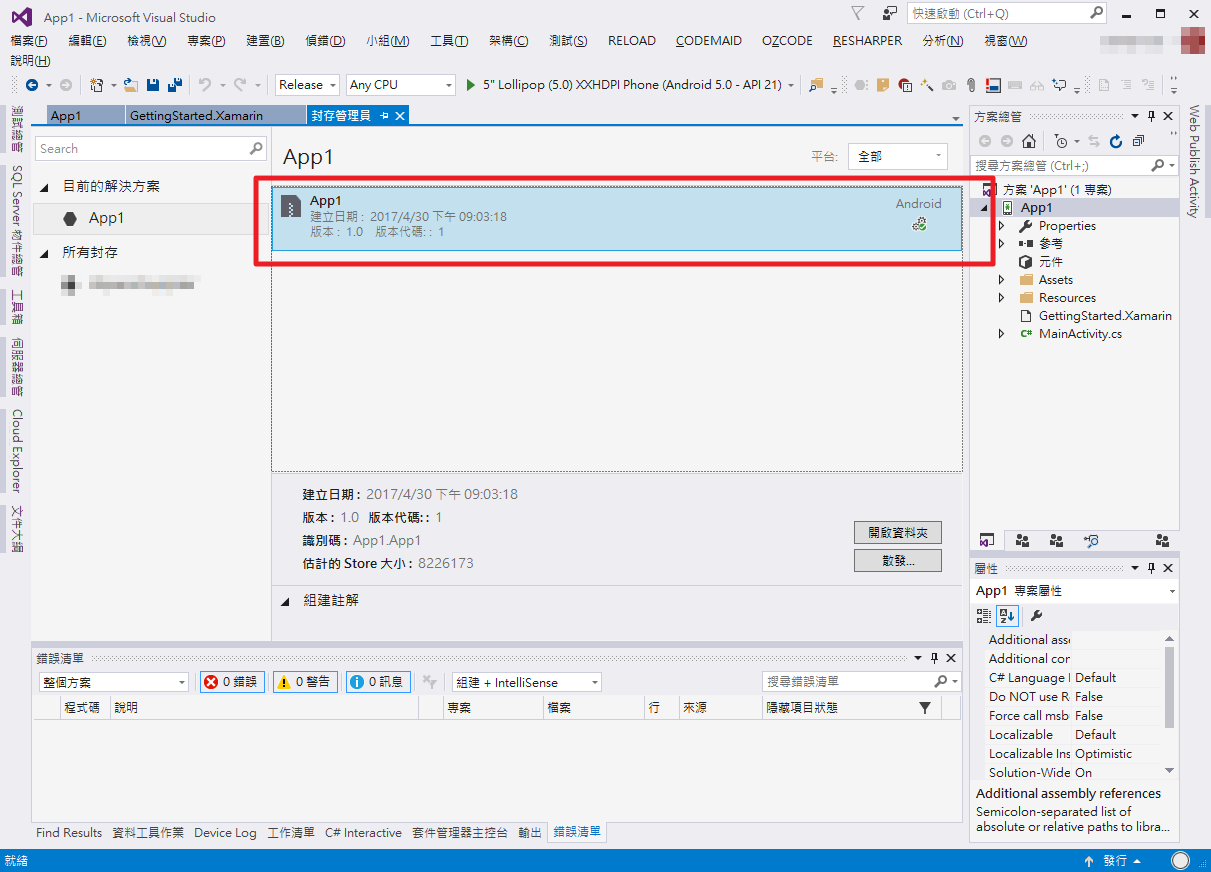Click the notifications flag icon in title bar
1211x872 pixels.
pyautogui.click(x=857, y=13)
